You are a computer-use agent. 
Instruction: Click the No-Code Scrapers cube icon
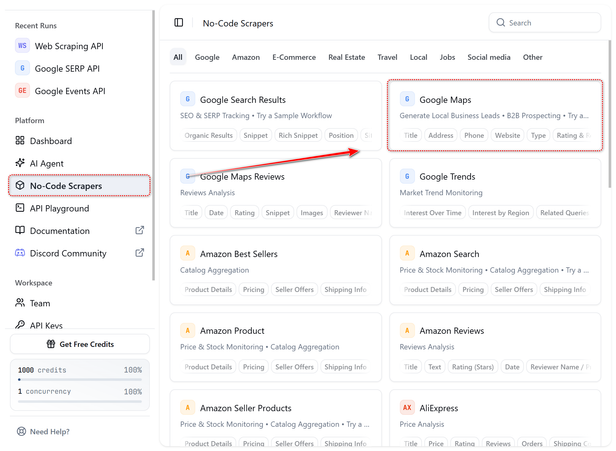[x=20, y=185]
